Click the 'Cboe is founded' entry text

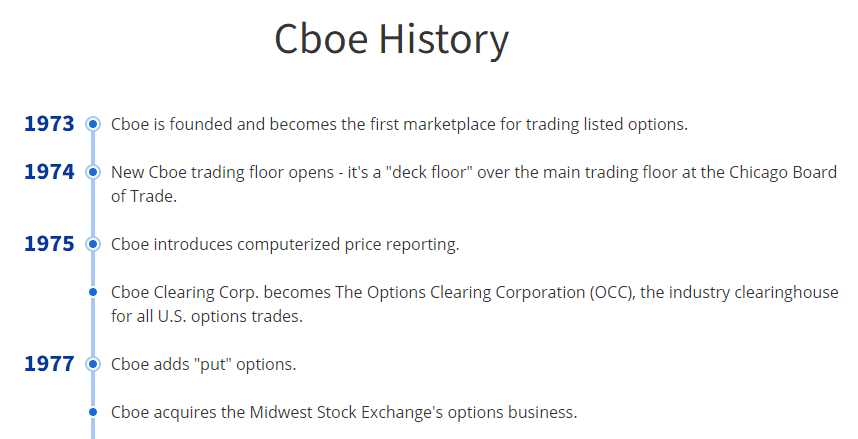[399, 124]
